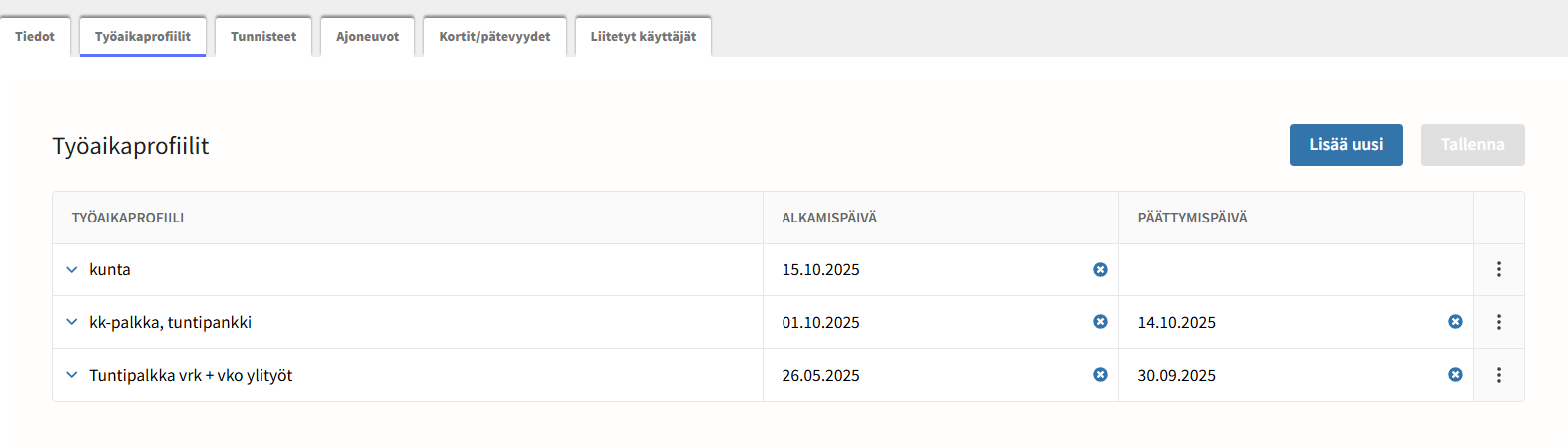1568x445 pixels.
Task: Clear the kunta start date 15.10.2025
Action: click(x=1100, y=270)
